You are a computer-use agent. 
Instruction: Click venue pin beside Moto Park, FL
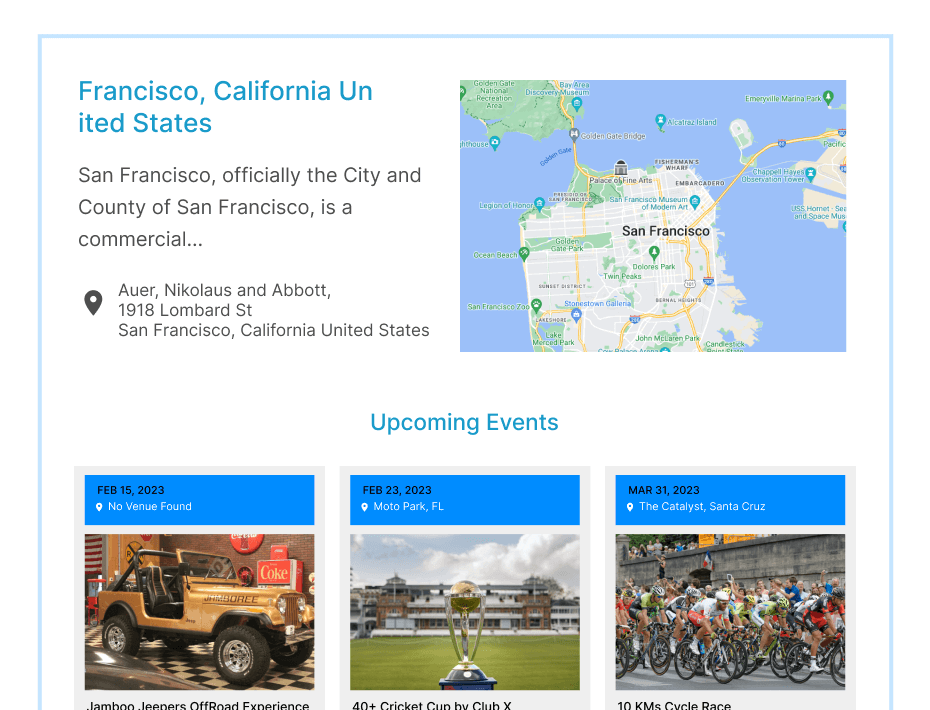click(365, 507)
